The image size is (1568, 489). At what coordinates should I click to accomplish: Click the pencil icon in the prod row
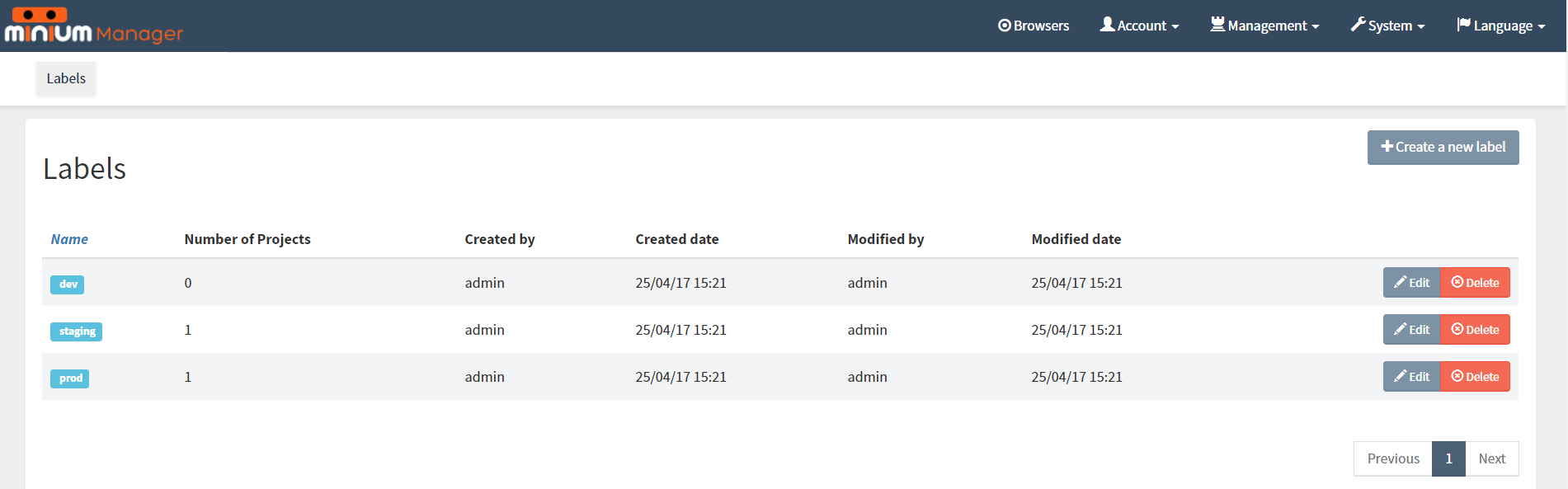1400,376
